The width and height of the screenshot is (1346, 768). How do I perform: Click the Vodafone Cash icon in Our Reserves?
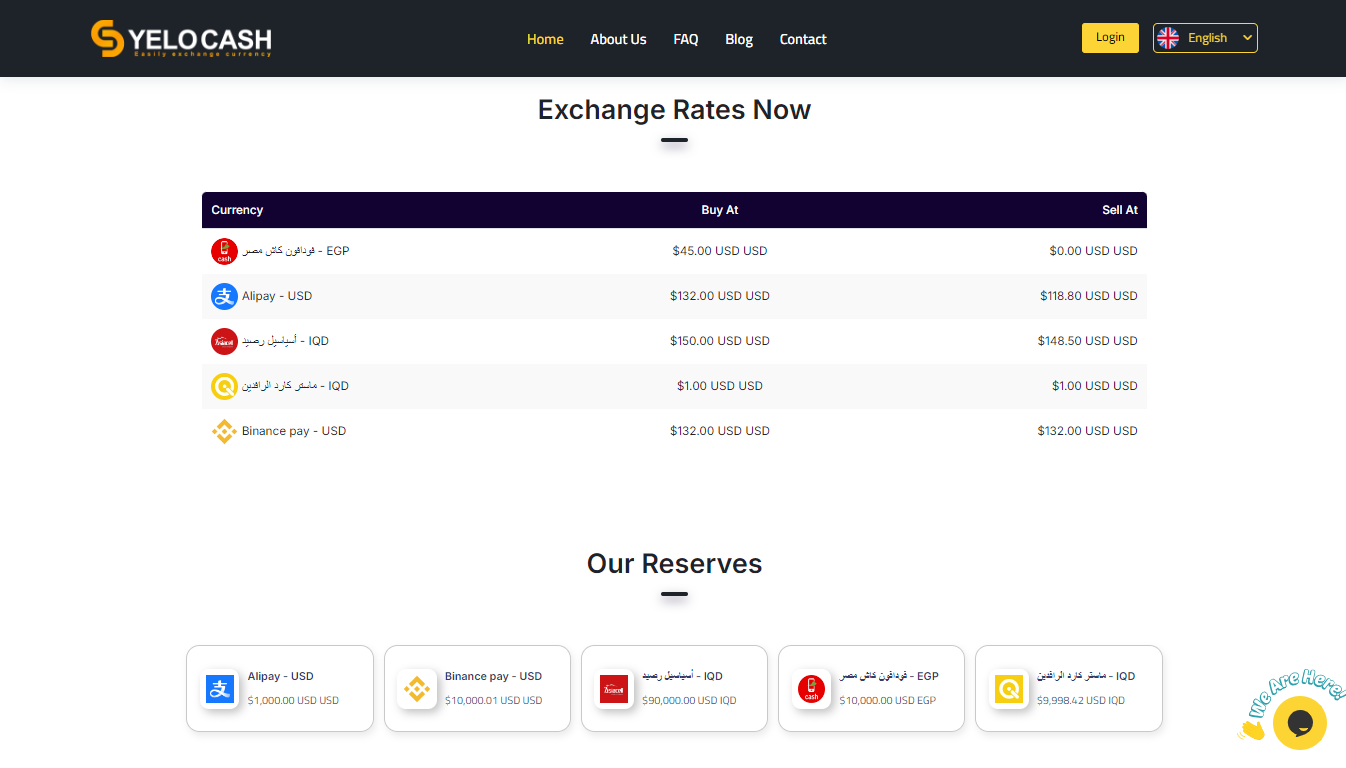pyautogui.click(x=811, y=689)
